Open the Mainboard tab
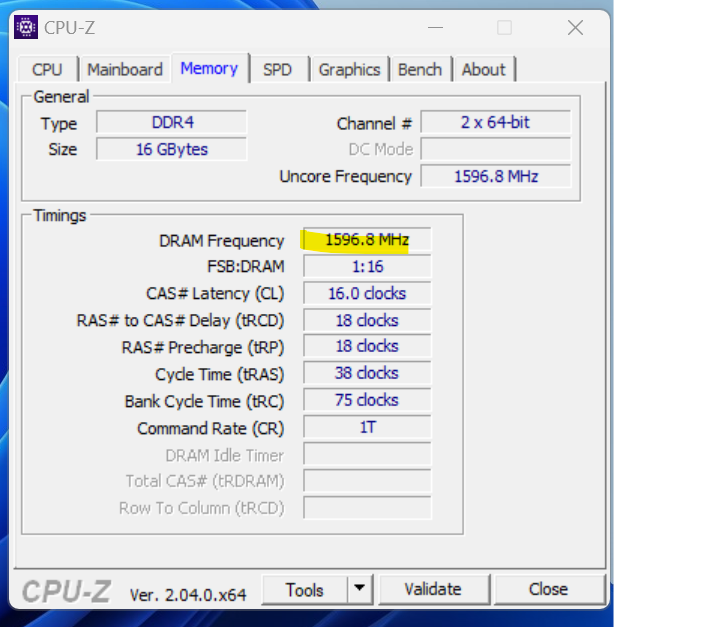 (x=125, y=70)
